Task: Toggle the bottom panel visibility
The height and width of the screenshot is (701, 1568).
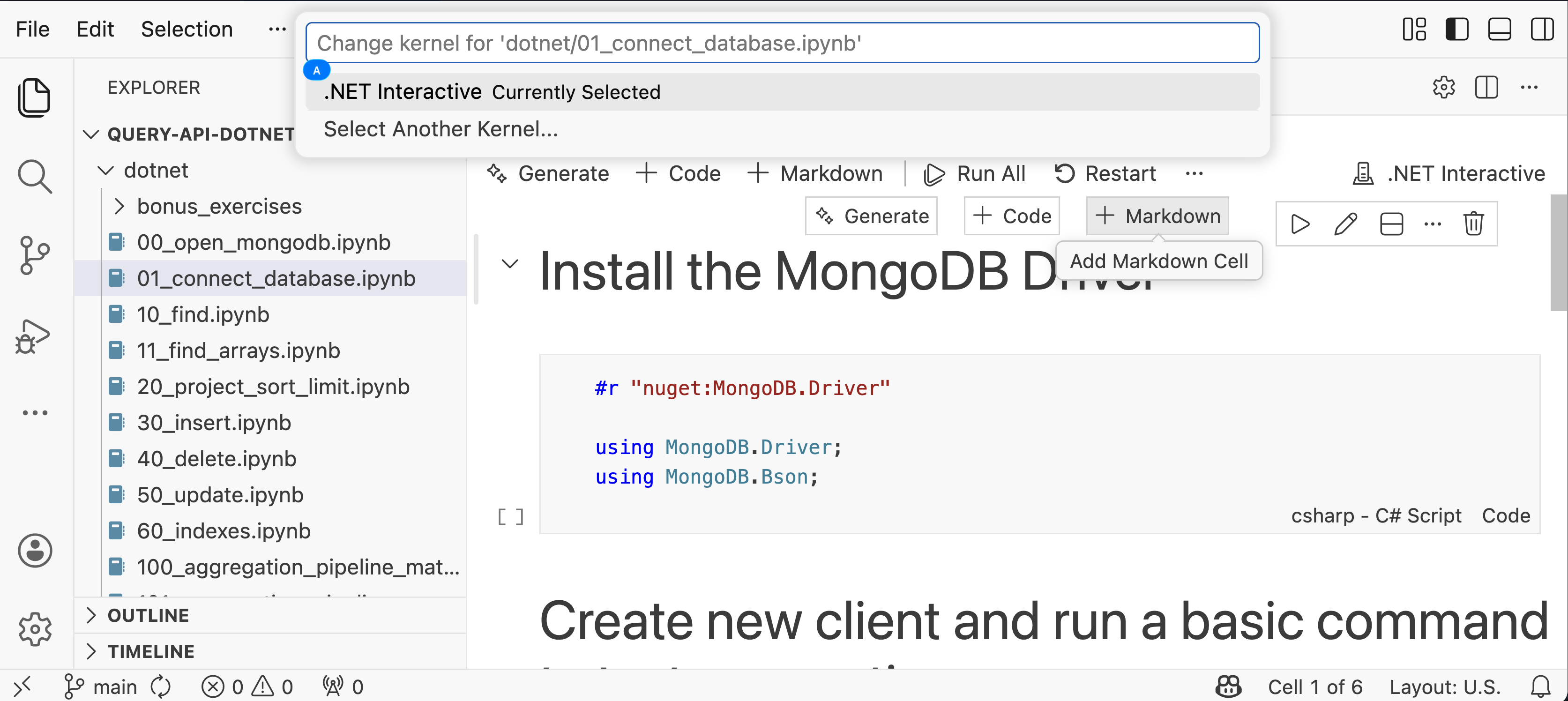Action: [x=1499, y=29]
